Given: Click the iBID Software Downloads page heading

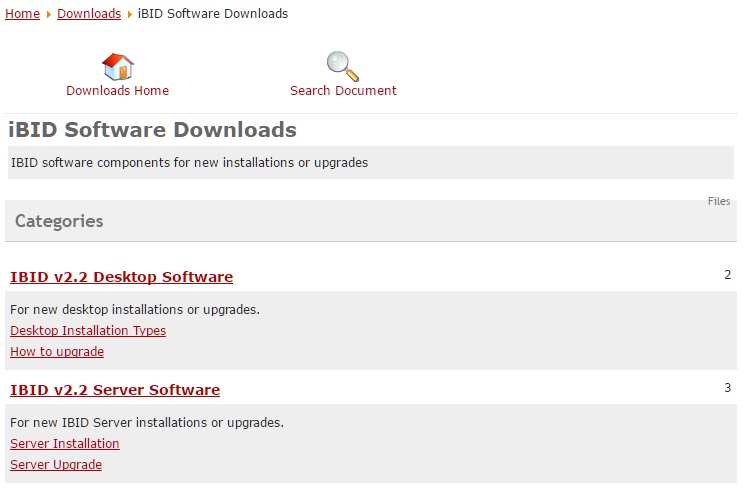Looking at the screenshot, I should 152,130.
